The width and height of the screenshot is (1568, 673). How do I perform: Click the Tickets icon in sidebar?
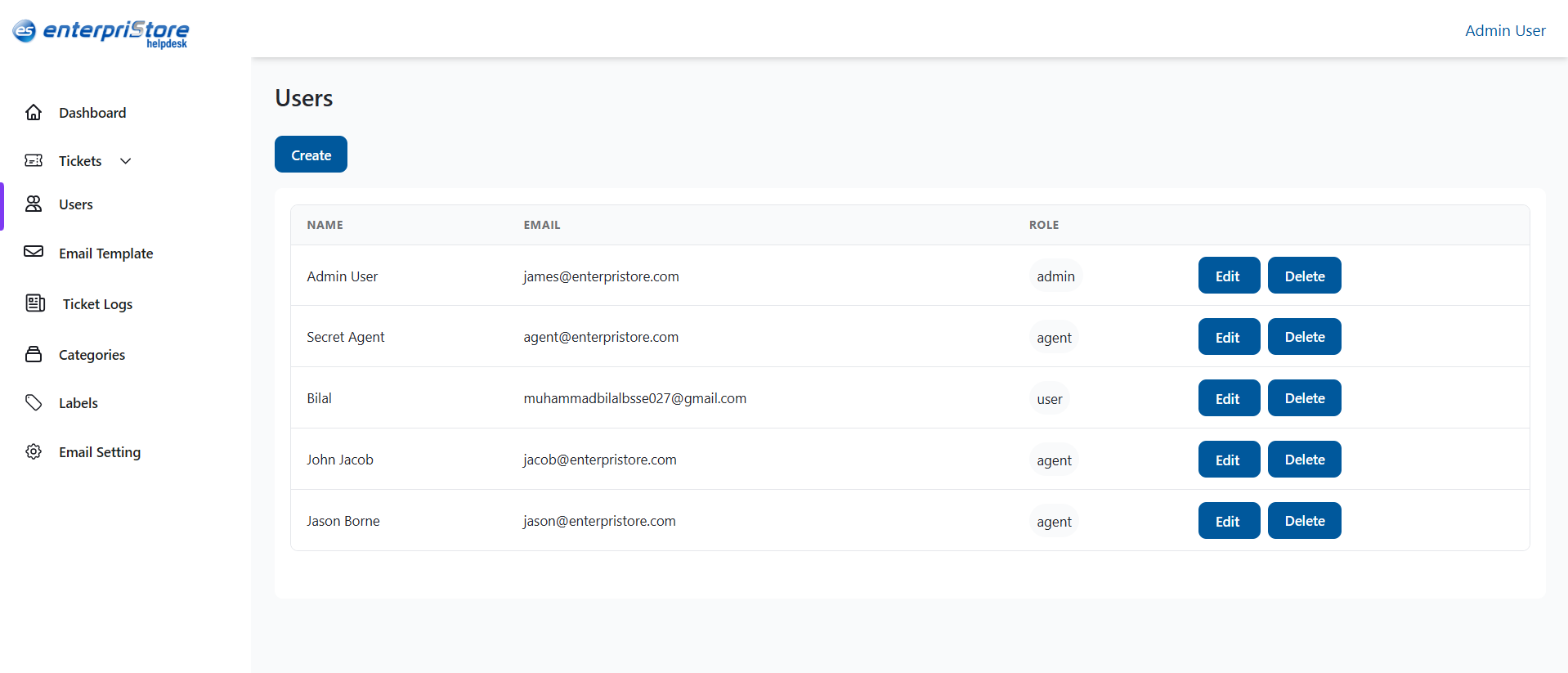pyautogui.click(x=34, y=160)
